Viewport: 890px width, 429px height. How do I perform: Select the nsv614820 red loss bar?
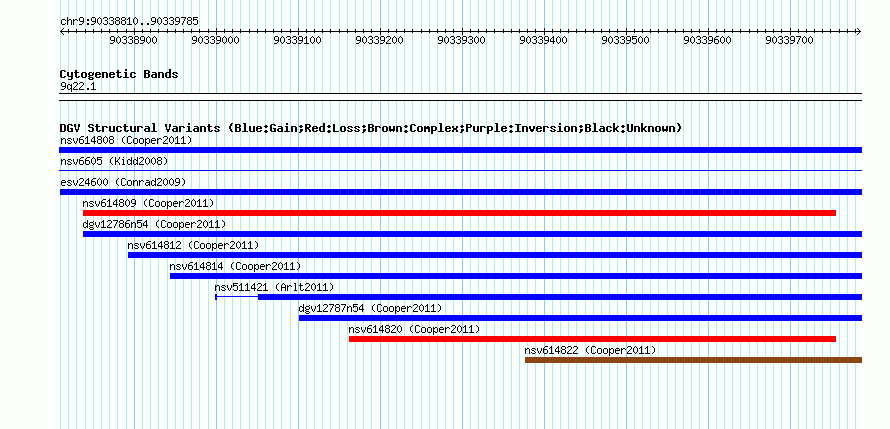[x=592, y=339]
